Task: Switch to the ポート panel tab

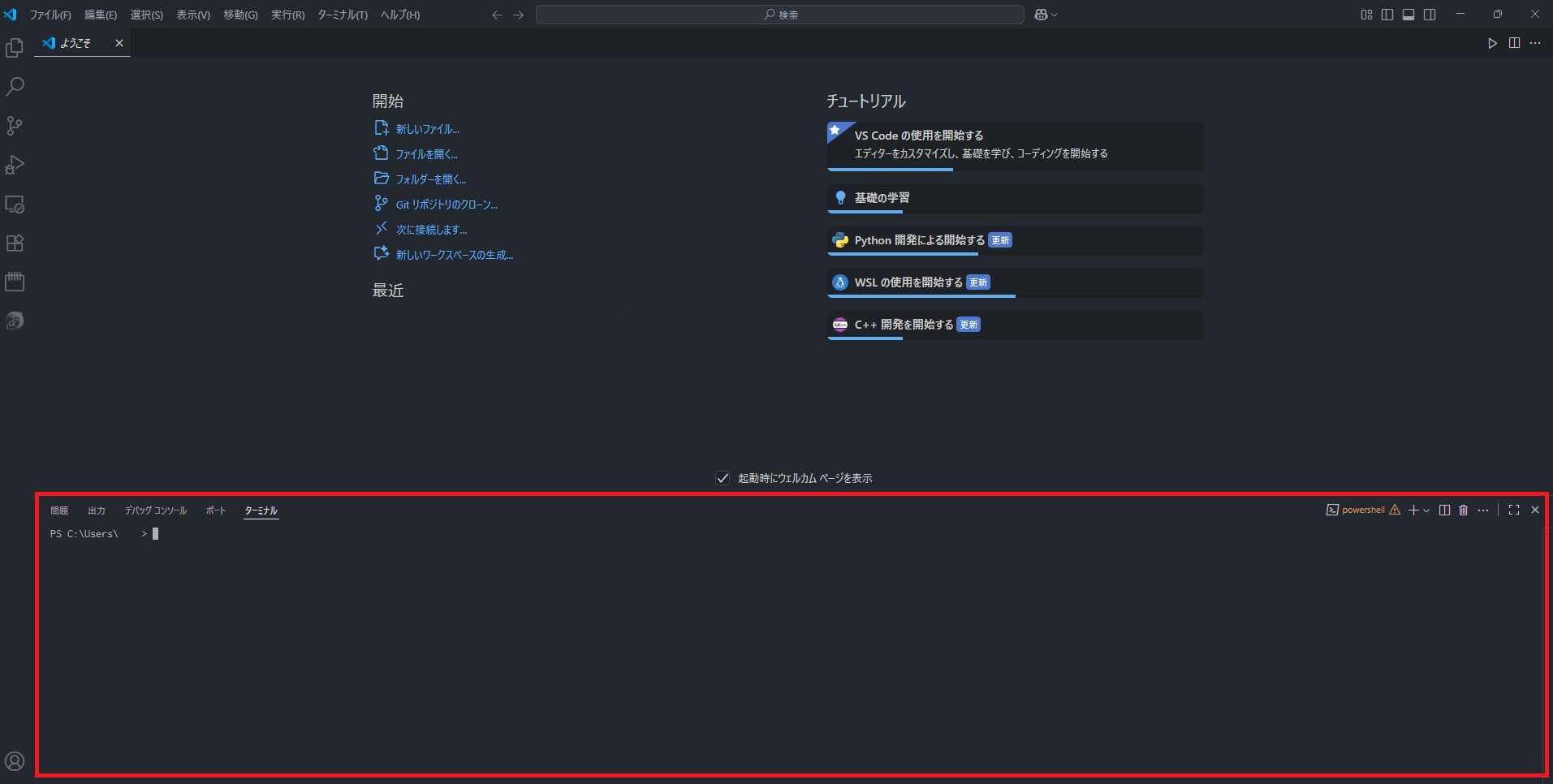Action: point(216,510)
